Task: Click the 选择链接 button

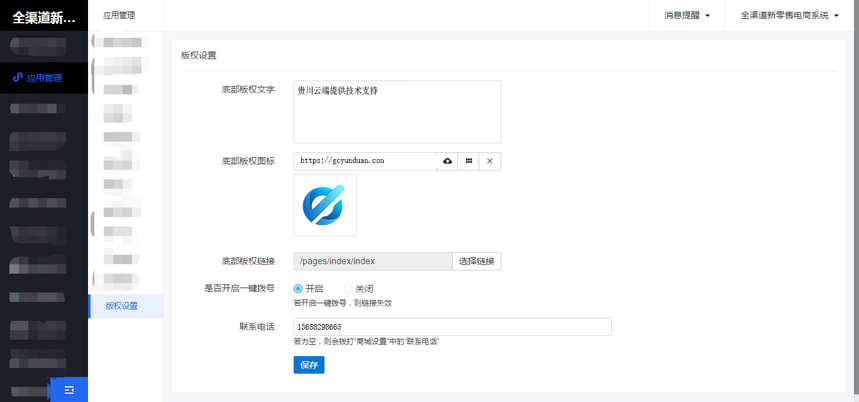Action: 476,261
